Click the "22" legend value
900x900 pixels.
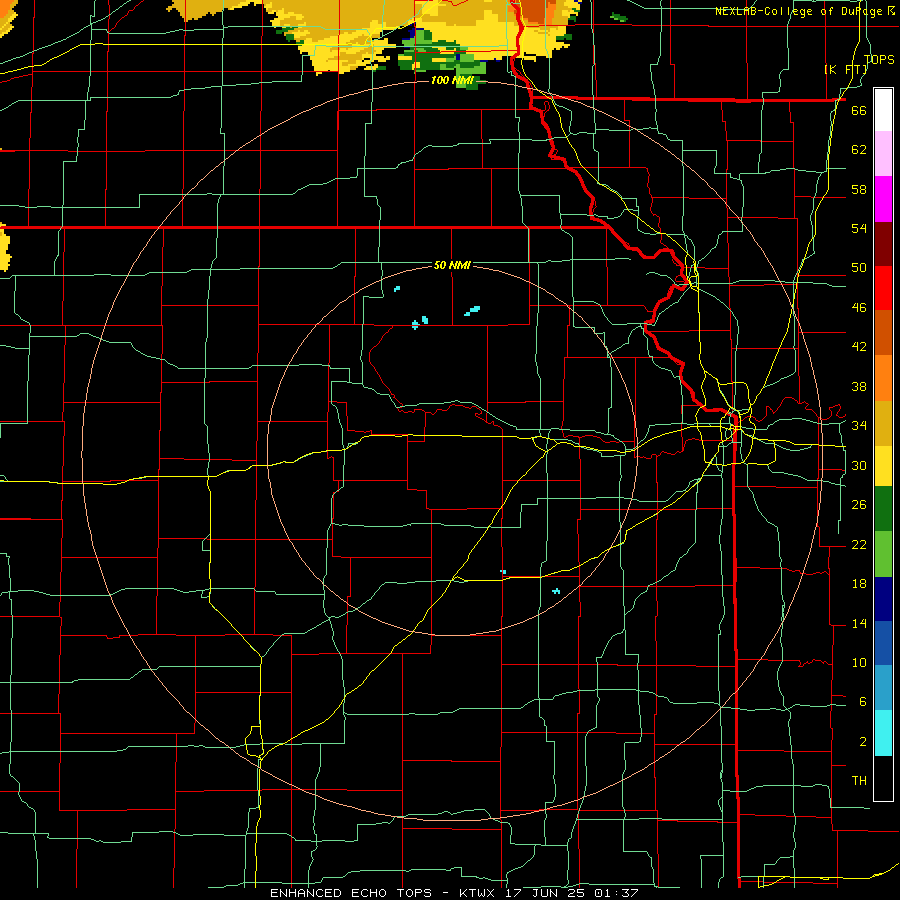pos(859,544)
